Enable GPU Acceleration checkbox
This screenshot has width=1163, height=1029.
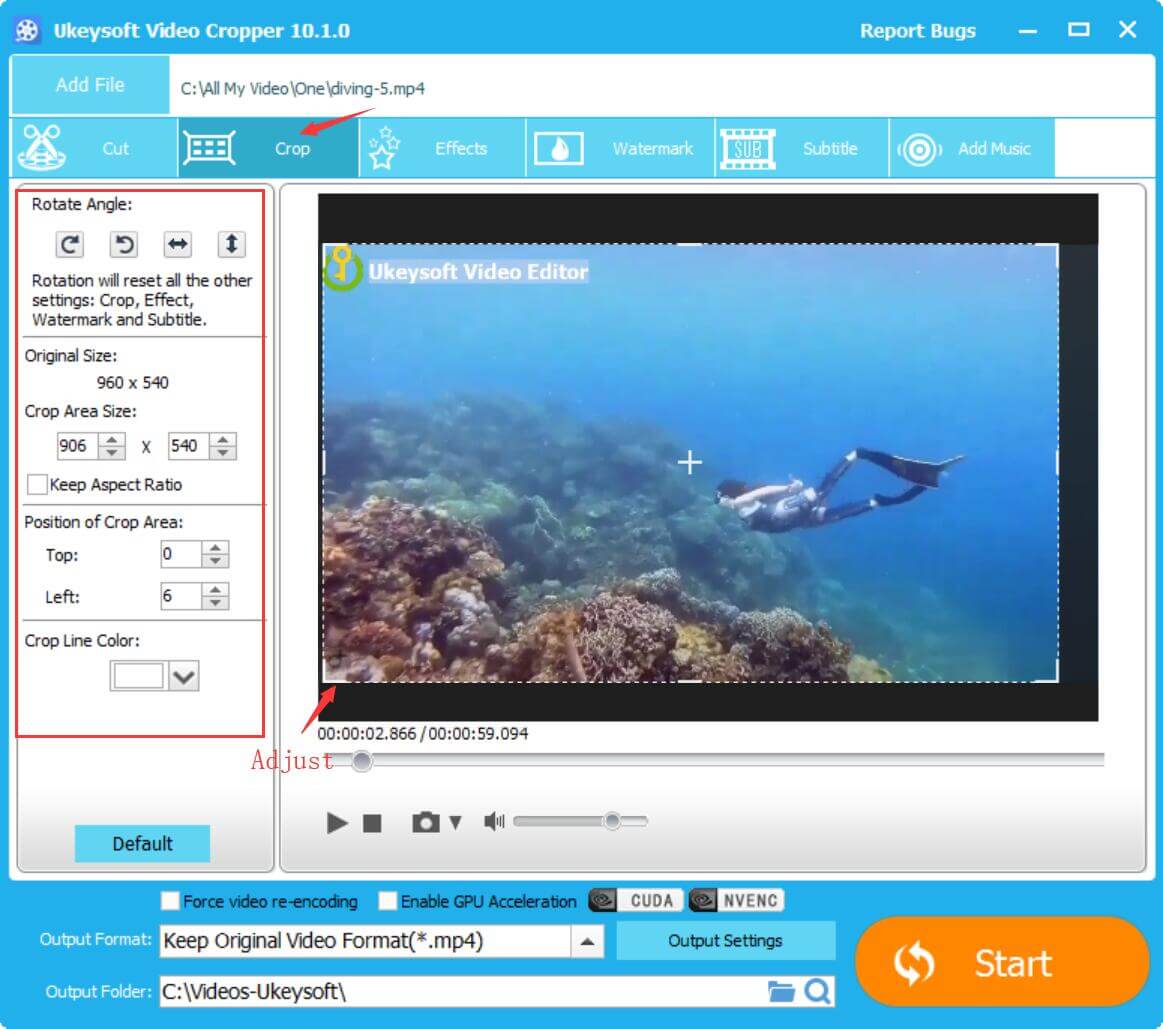pyautogui.click(x=387, y=901)
